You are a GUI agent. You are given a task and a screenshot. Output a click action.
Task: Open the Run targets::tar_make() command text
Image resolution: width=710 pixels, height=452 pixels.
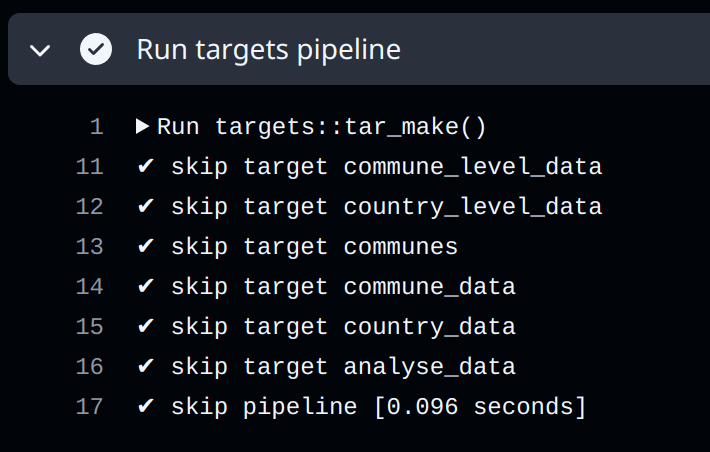click(x=321, y=126)
